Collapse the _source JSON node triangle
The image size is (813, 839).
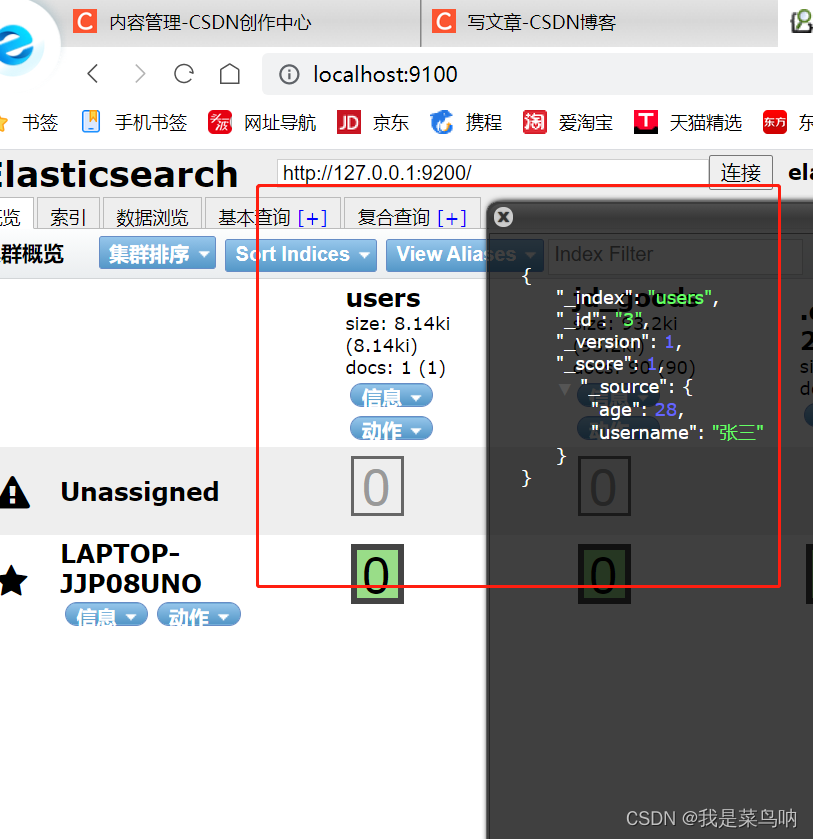pyautogui.click(x=564, y=389)
